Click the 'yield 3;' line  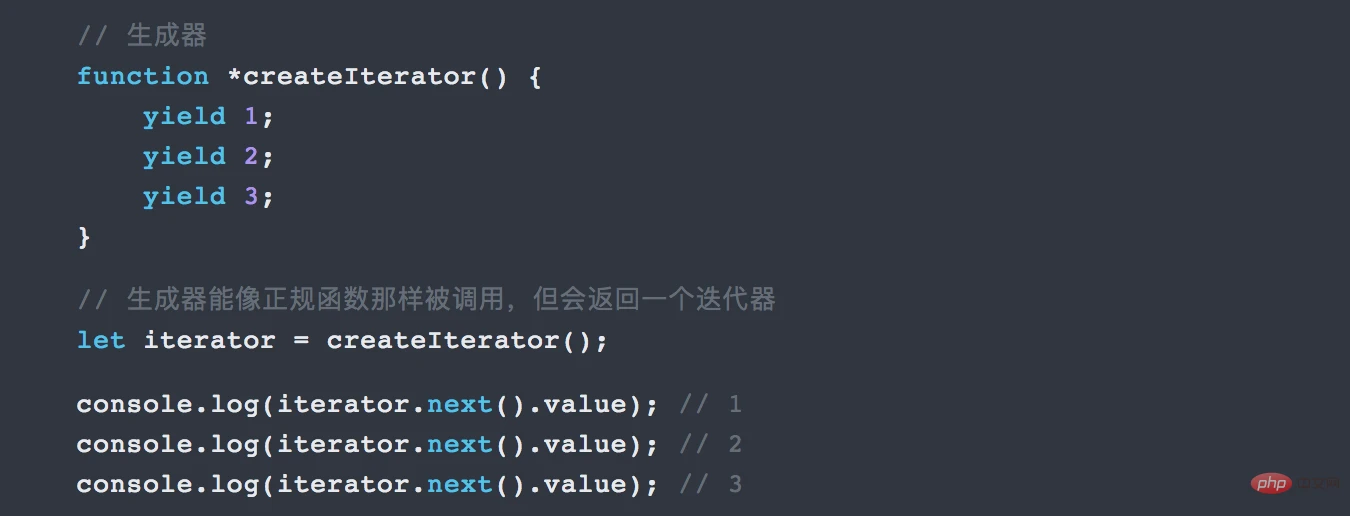pos(208,197)
